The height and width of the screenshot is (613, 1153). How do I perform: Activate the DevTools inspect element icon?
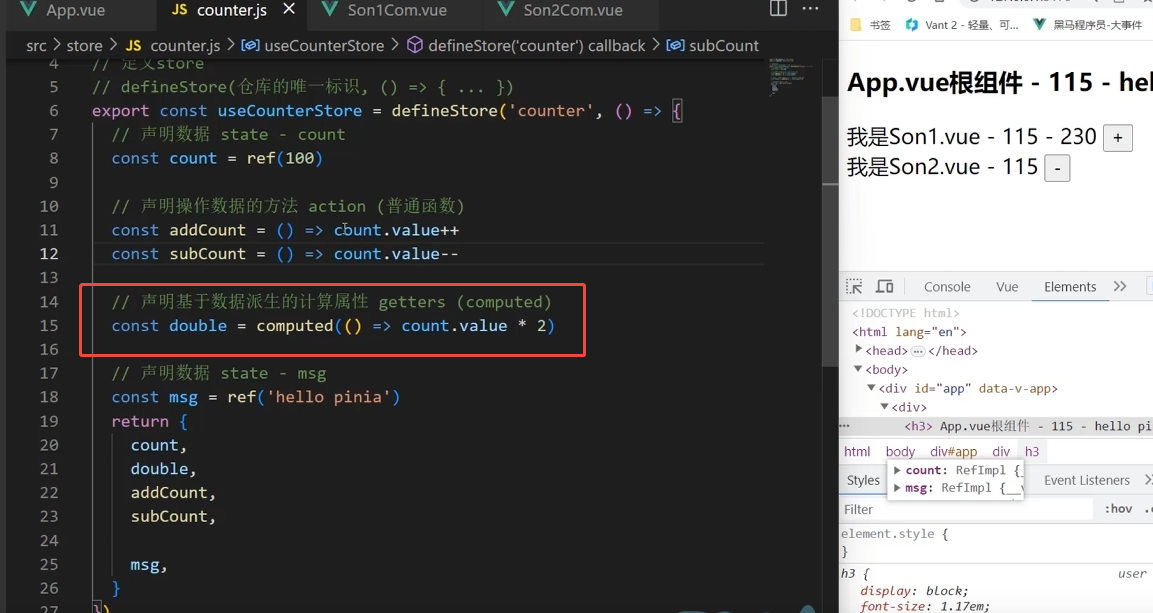[854, 287]
